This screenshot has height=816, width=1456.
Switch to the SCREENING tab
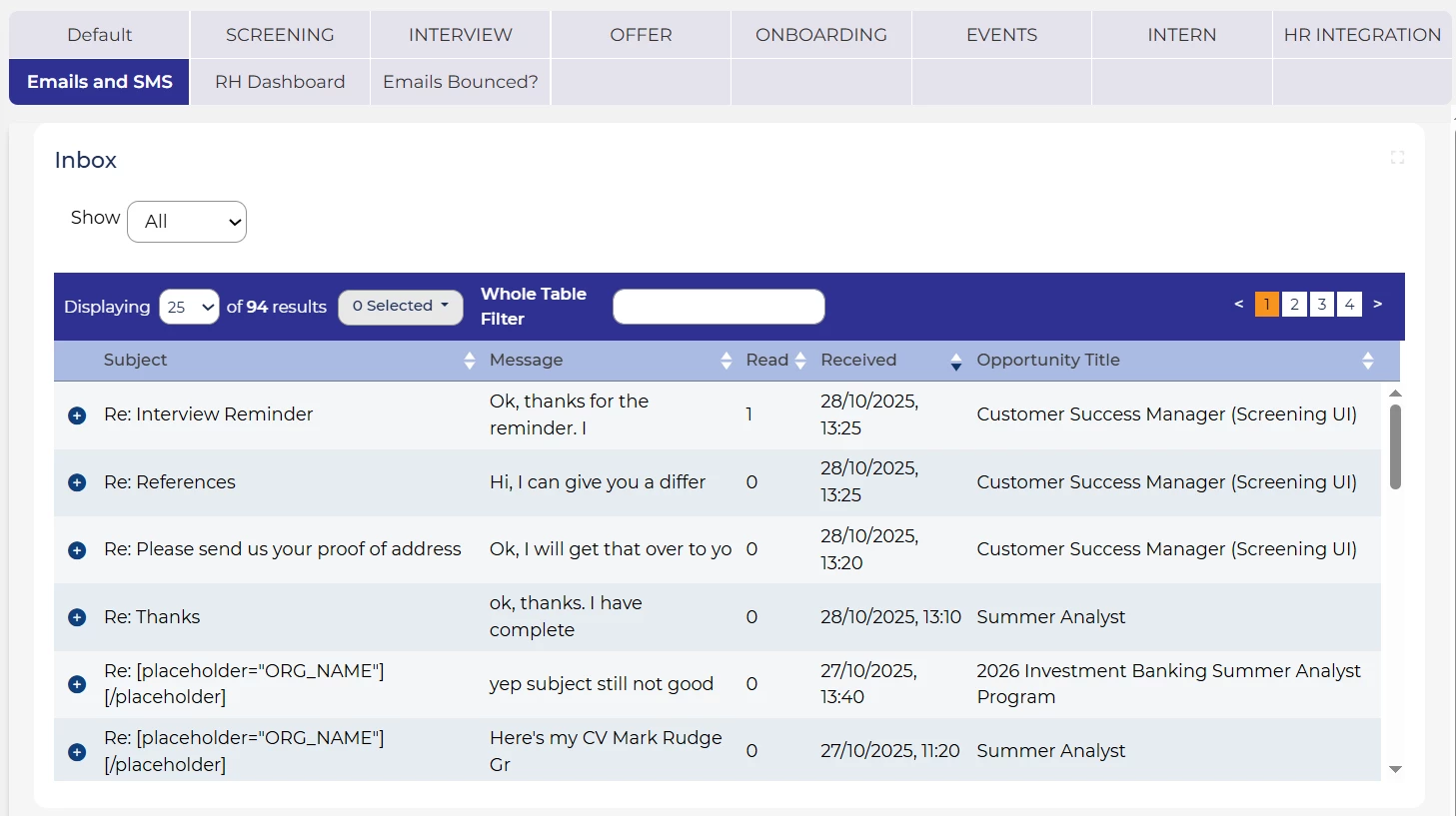tap(280, 35)
